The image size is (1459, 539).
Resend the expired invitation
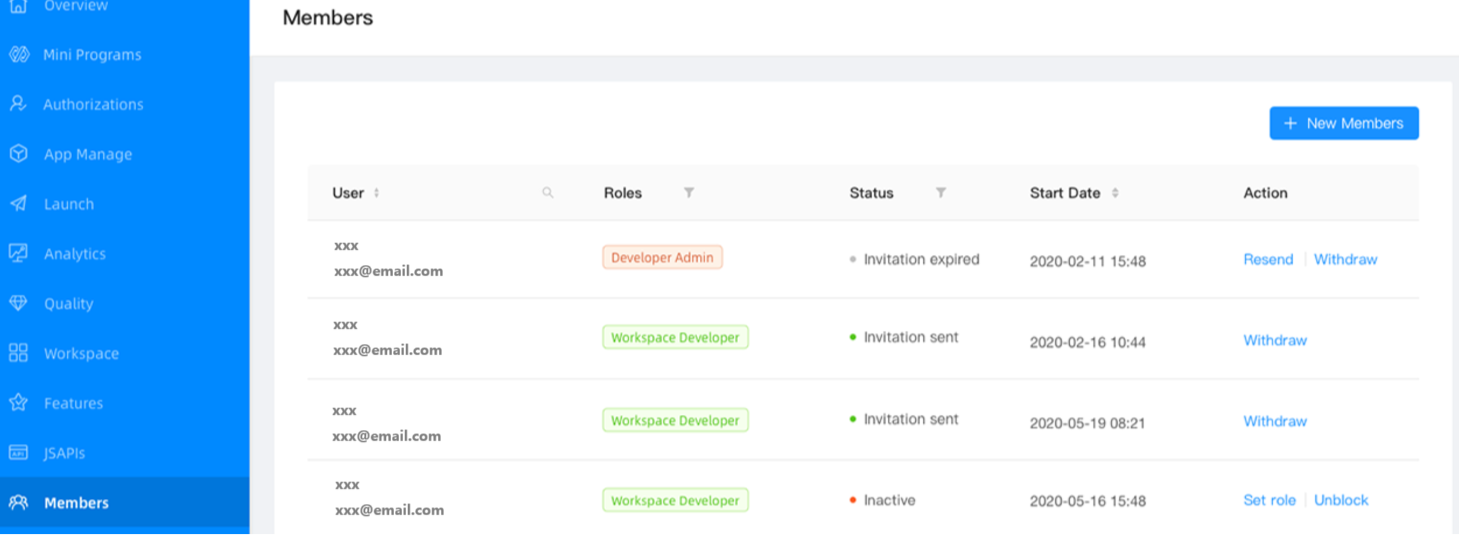point(1268,259)
